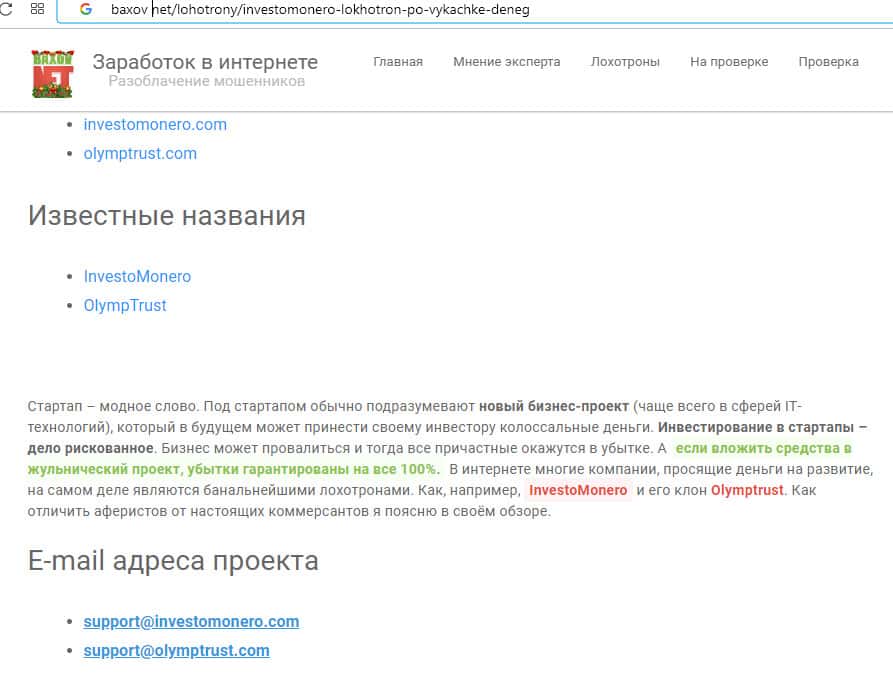Open the На проверке menu item
Image resolution: width=893 pixels, height=675 pixels.
point(728,62)
